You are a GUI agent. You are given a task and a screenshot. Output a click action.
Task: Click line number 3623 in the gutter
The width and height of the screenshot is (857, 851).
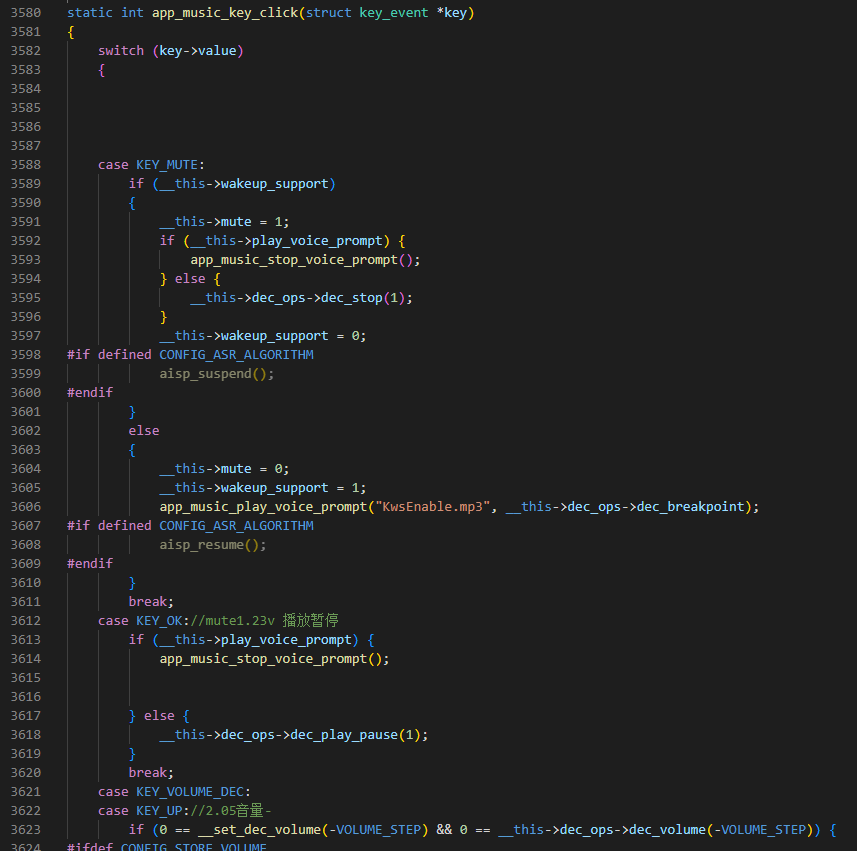tap(26, 830)
